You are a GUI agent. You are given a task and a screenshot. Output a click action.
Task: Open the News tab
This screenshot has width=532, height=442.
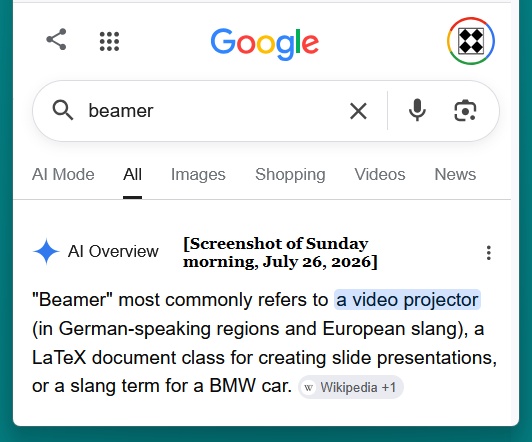tap(455, 174)
